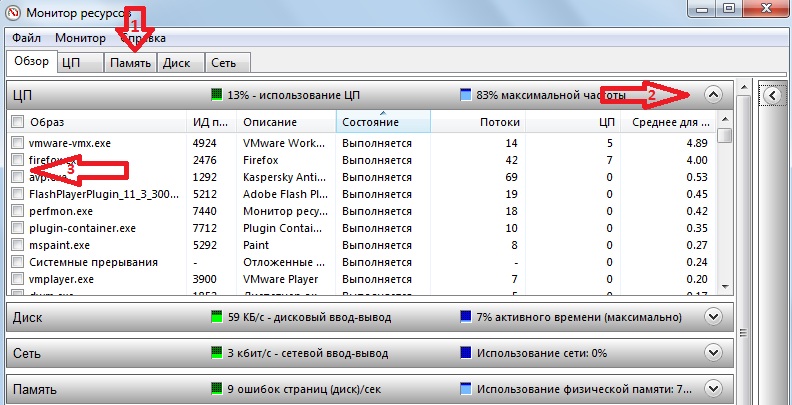792x405 pixels.
Task: Click the '59 КБ/с - дисковый ввод-вывод' text
Action: pos(309,318)
